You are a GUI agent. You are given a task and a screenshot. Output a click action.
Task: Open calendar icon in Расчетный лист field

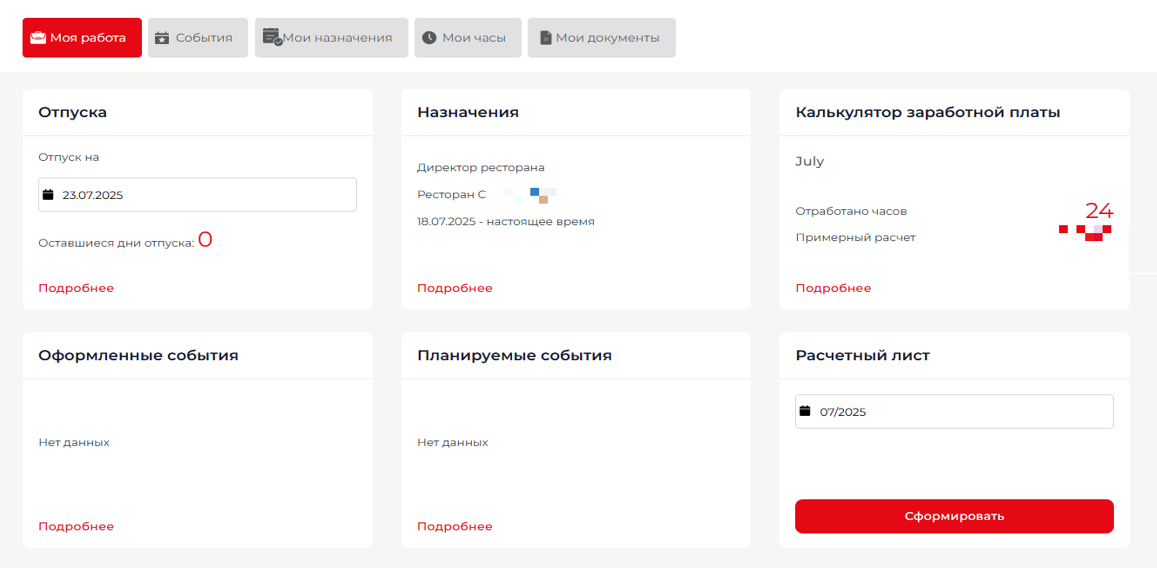804,411
